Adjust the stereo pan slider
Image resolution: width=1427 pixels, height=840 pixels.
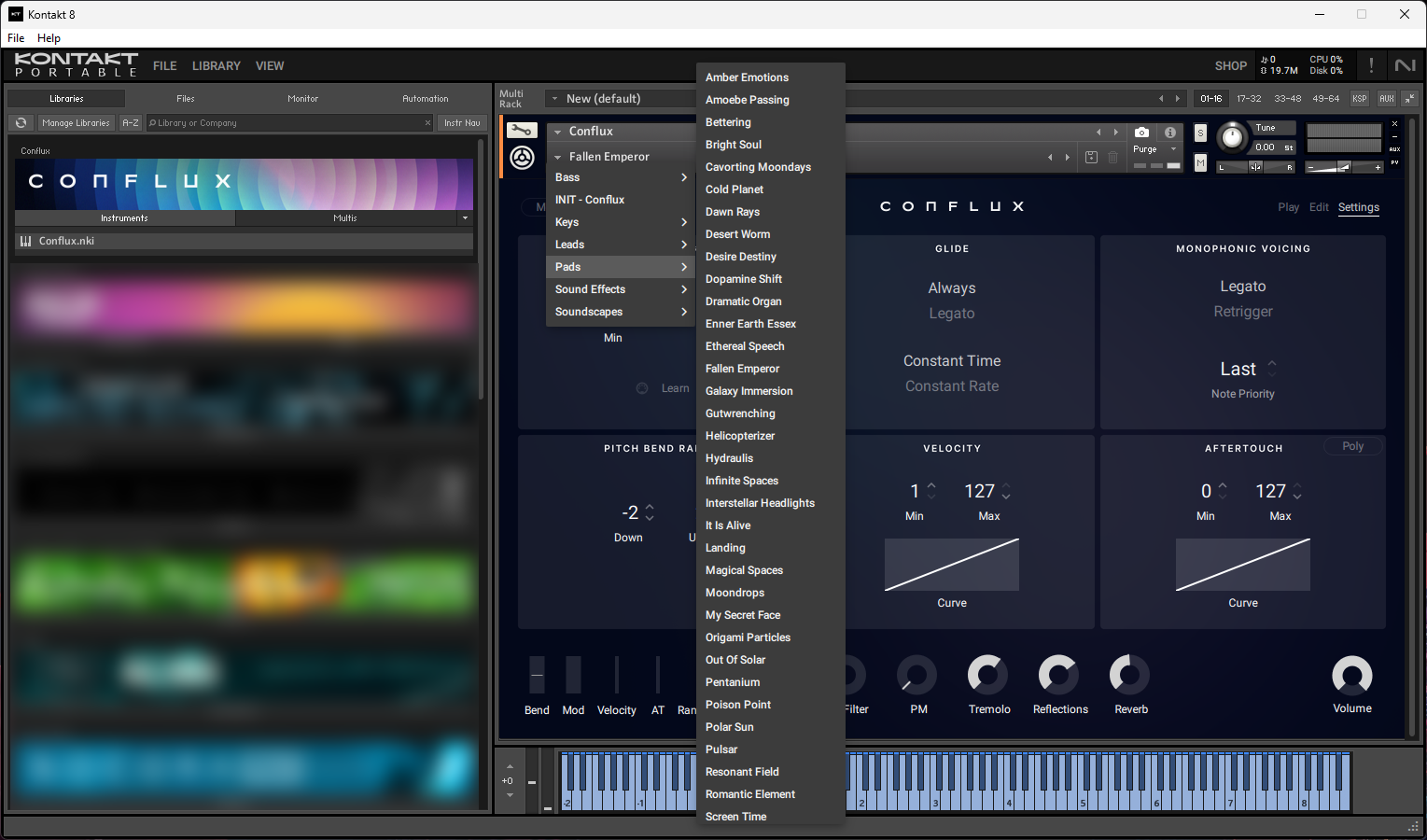click(x=1256, y=167)
